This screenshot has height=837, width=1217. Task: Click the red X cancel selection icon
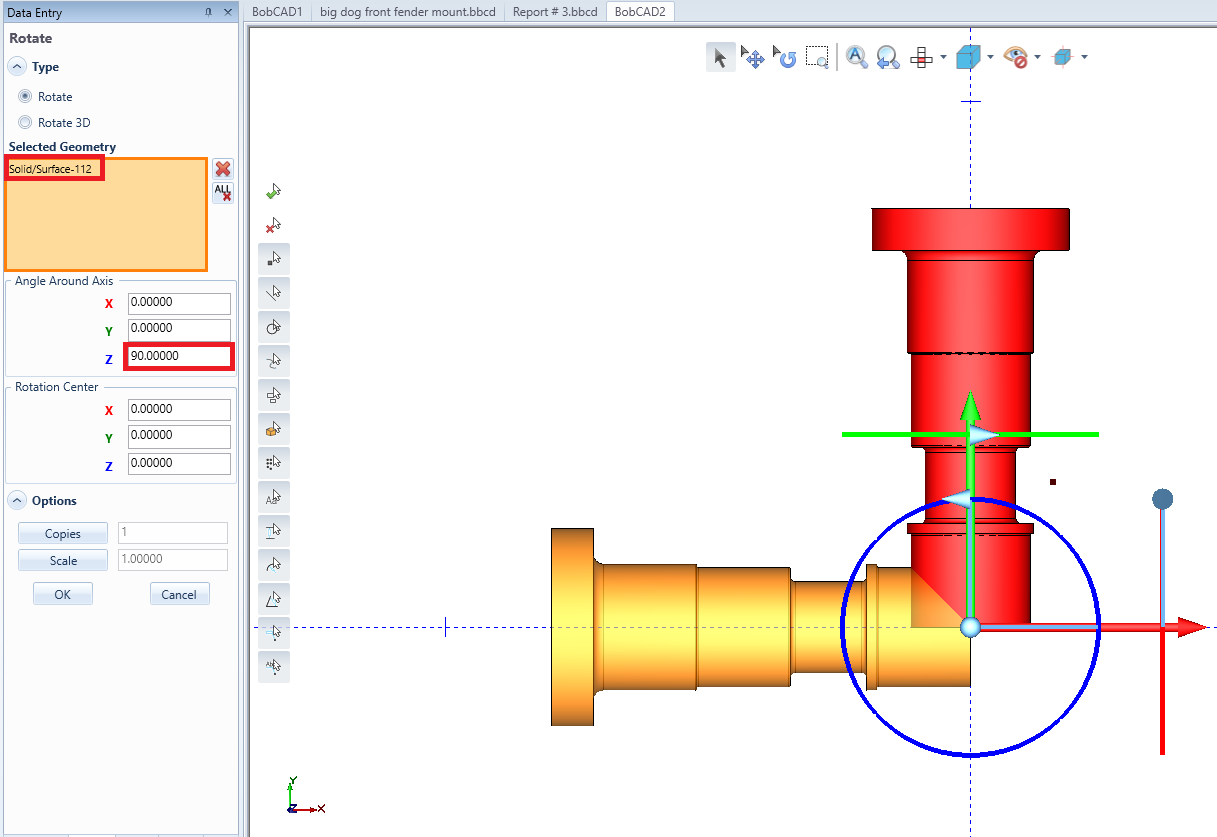[x=274, y=226]
